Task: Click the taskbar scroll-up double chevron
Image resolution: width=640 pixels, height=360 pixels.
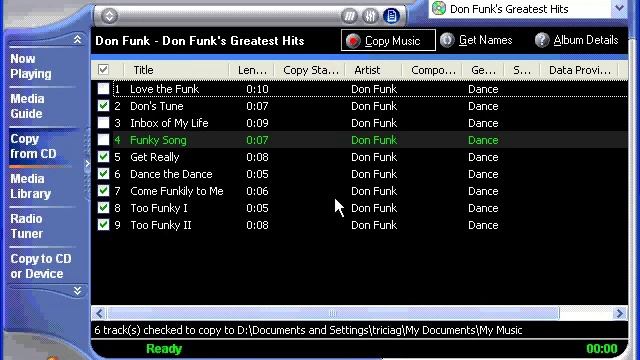Action: click(x=77, y=39)
